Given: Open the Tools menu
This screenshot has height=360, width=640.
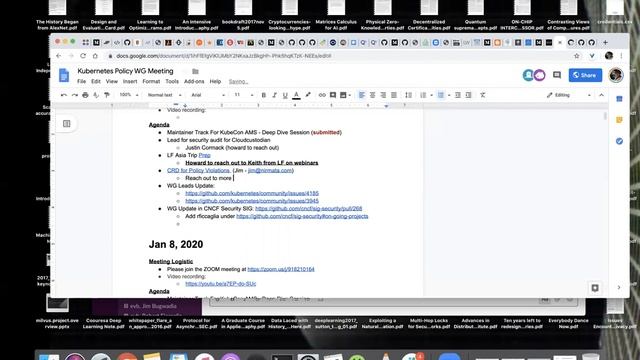Looking at the screenshot, I should pyautogui.click(x=172, y=81).
